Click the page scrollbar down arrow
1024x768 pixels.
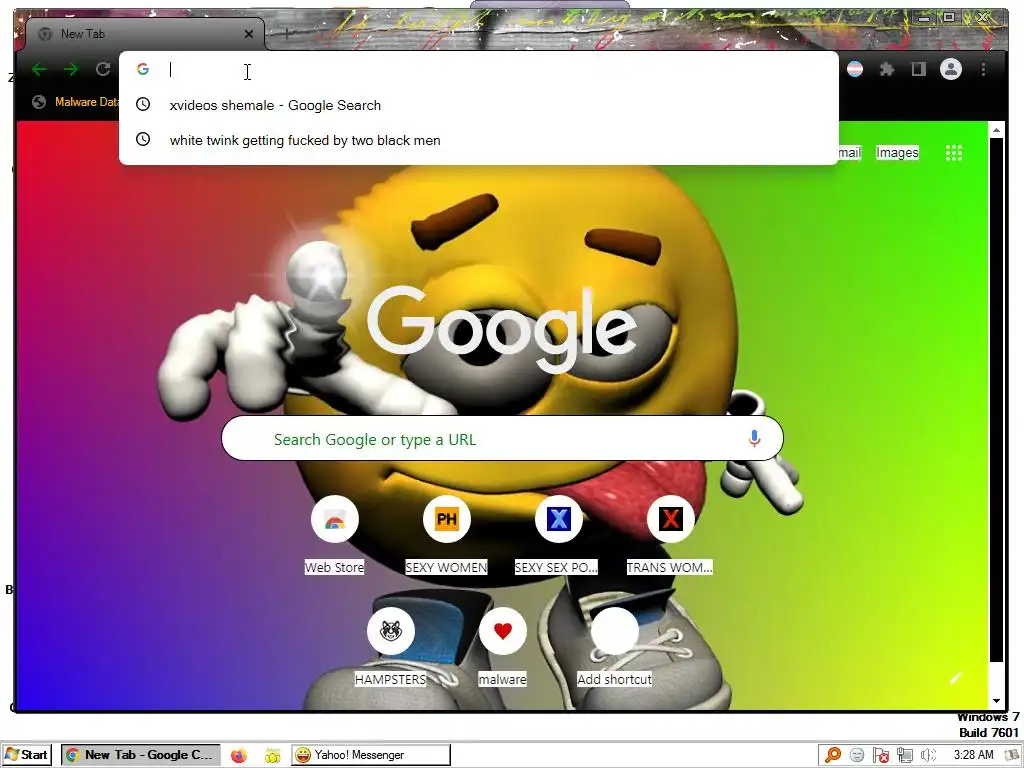point(996,701)
